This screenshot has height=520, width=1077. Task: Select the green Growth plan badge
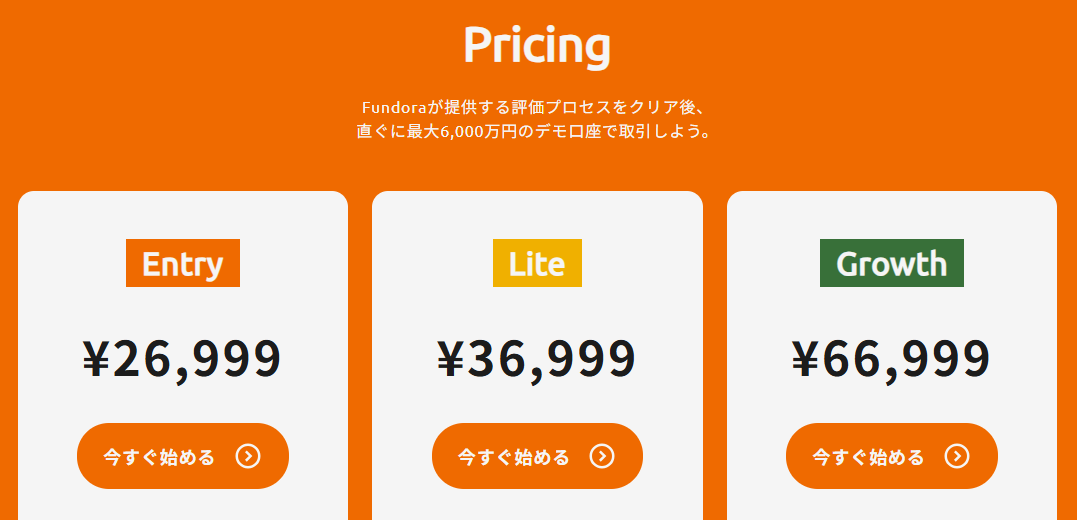coord(892,263)
